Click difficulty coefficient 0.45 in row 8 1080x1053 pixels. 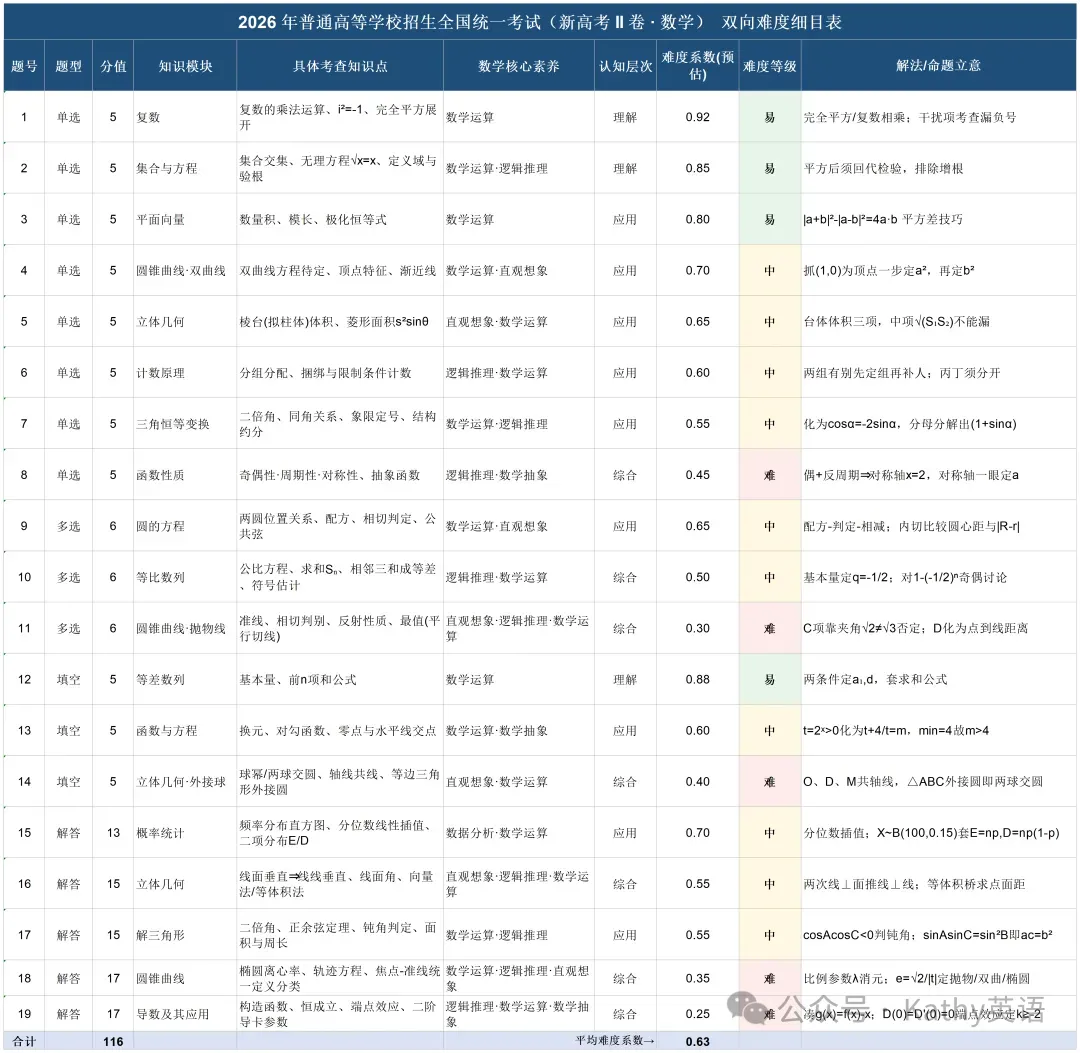click(698, 475)
